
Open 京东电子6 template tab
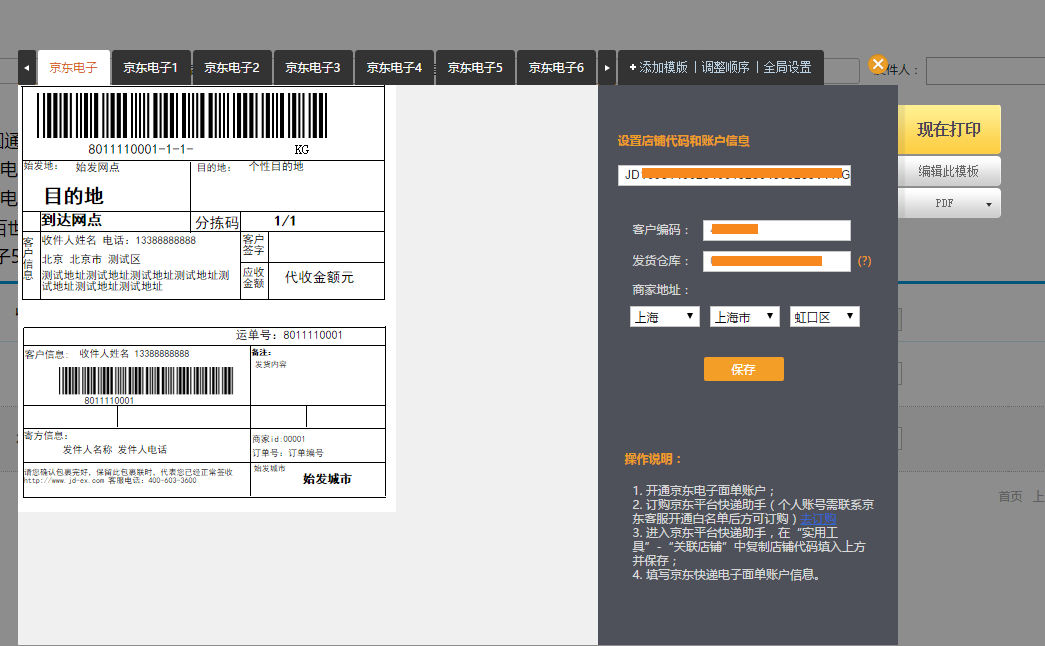point(556,68)
